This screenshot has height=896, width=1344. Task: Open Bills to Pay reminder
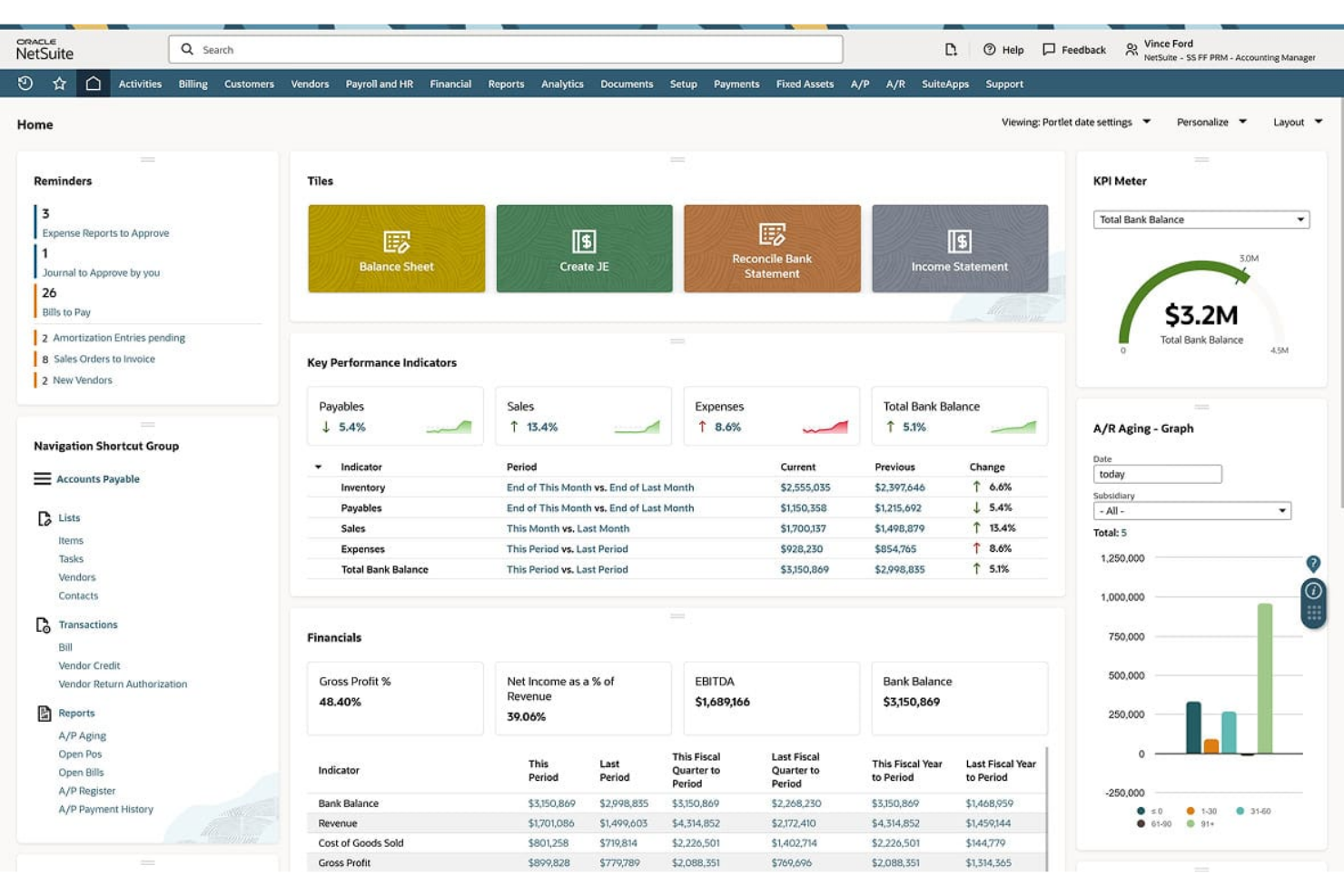pyautogui.click(x=66, y=312)
